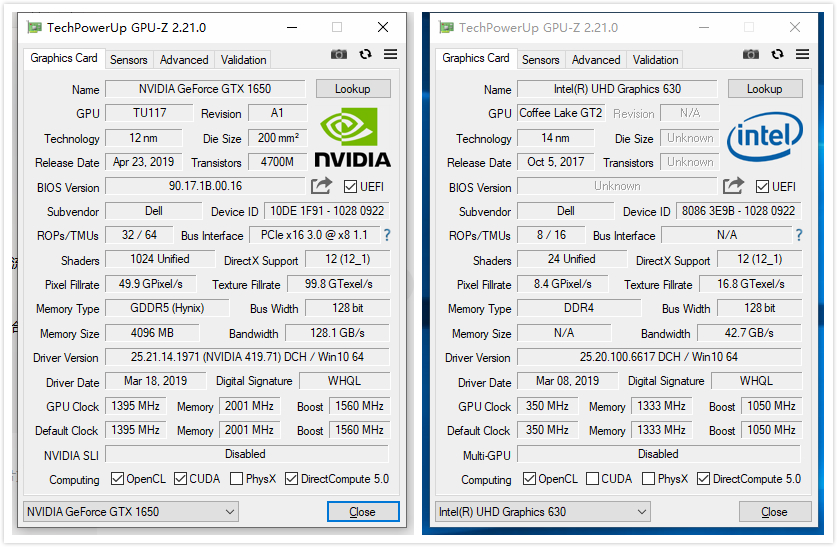The height and width of the screenshot is (547, 837).
Task: Click the Device ID value 8086 3E9B - 1028 0922
Action: [x=739, y=211]
